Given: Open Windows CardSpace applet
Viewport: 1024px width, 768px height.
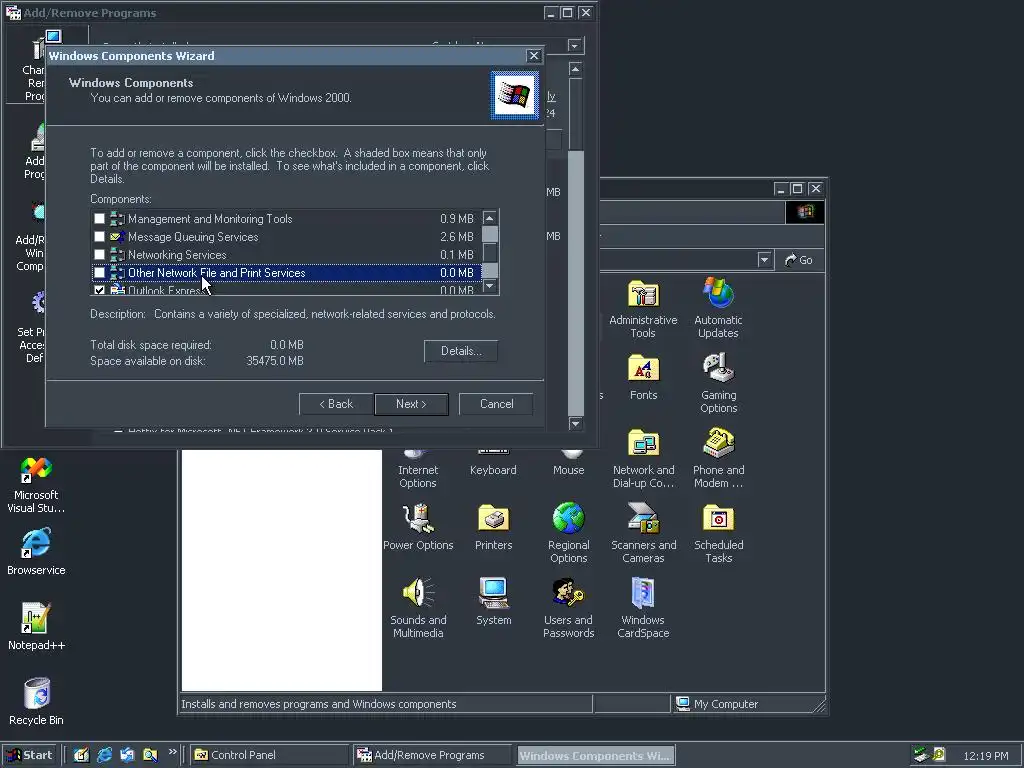Looking at the screenshot, I should 643,609.
